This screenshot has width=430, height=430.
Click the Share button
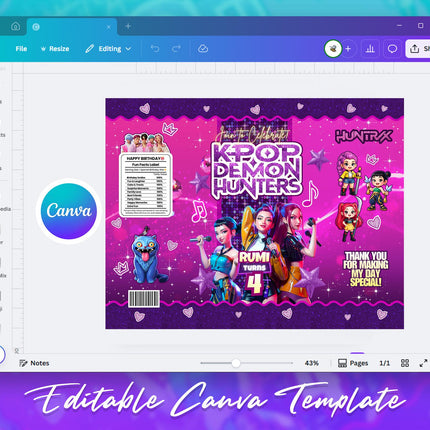[418, 49]
